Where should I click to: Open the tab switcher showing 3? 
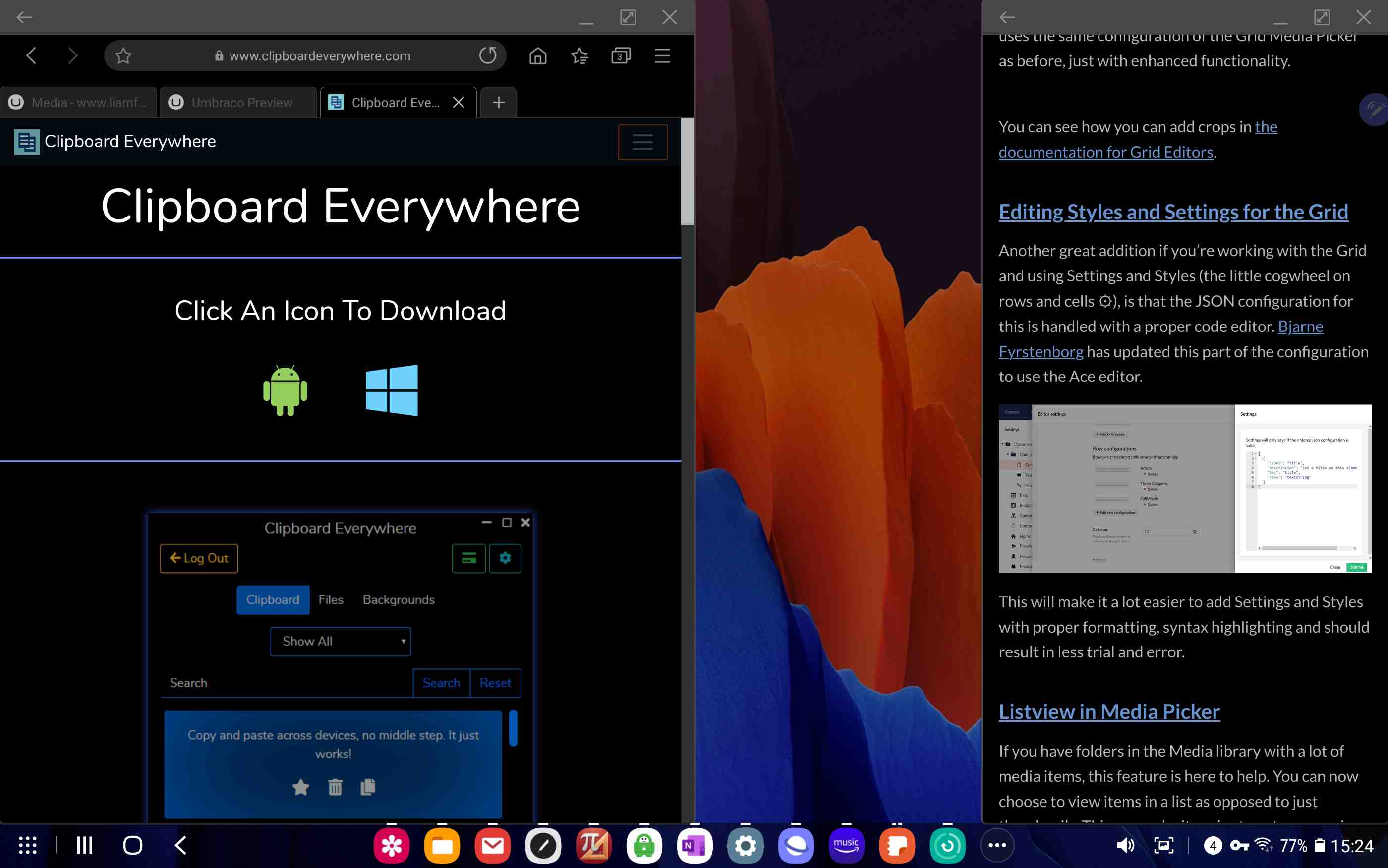pos(621,55)
